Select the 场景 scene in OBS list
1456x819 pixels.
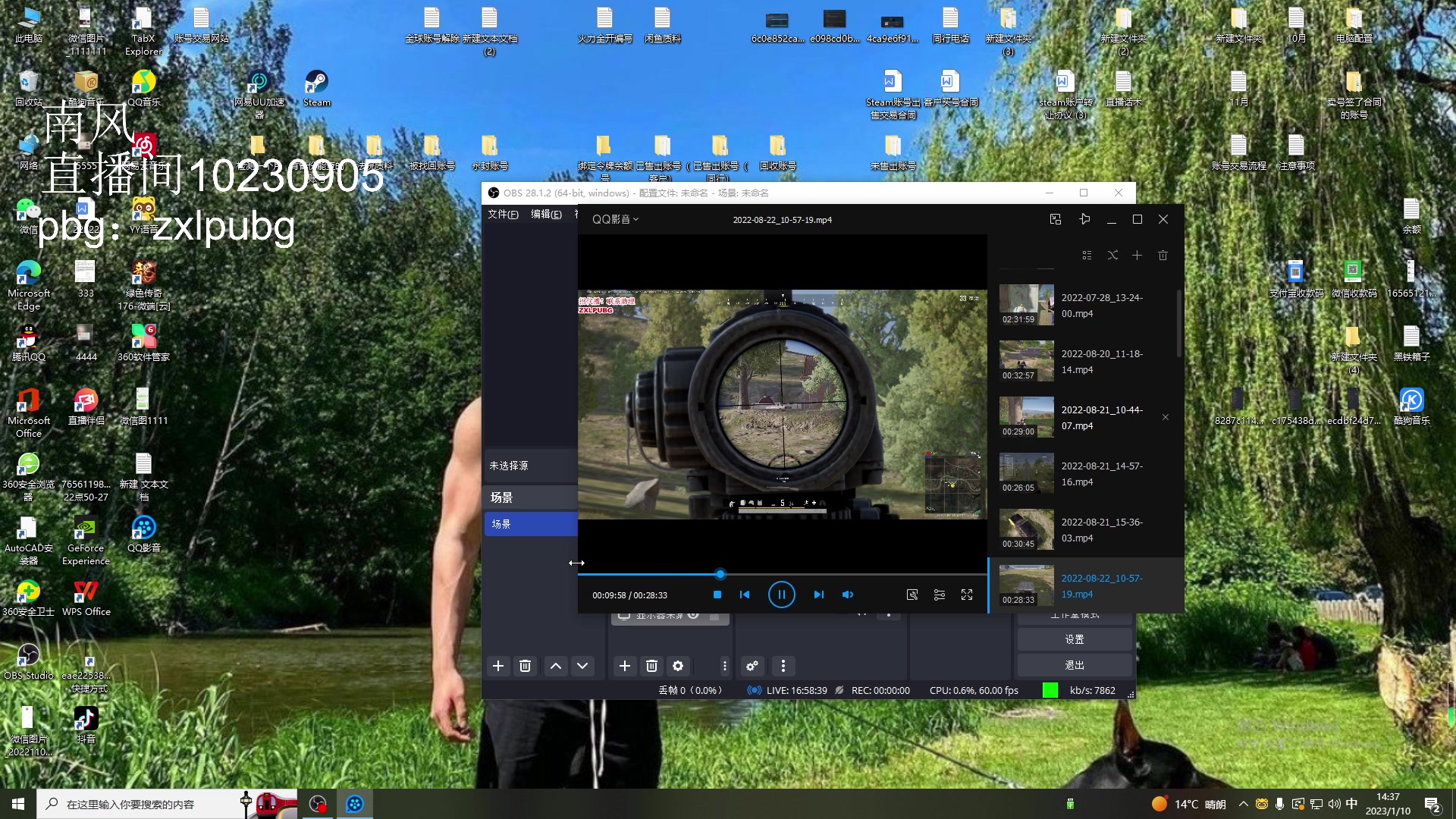(531, 524)
